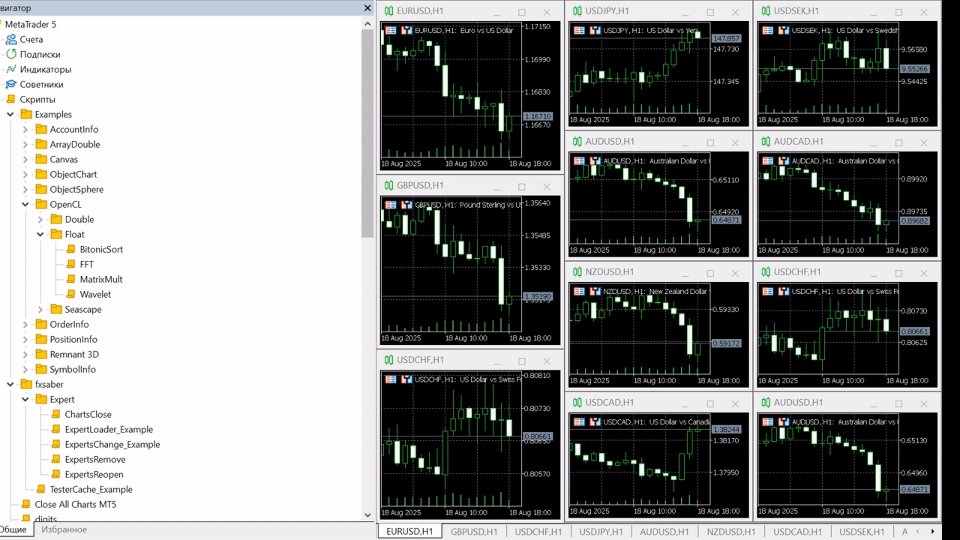Click the candlestick icon in EURUSD,H1 title bar
Viewport: 960px width, 540px height.
tap(389, 11)
